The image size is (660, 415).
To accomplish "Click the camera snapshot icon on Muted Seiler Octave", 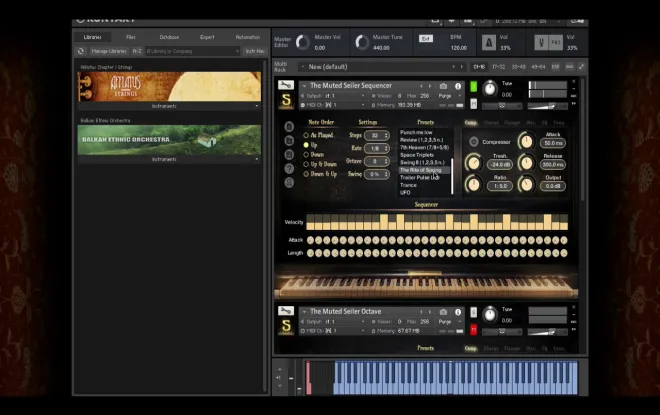I will pyautogui.click(x=443, y=312).
